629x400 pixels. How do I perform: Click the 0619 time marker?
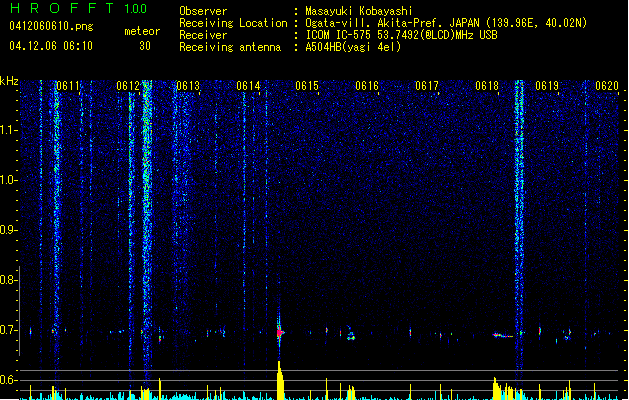[547, 86]
